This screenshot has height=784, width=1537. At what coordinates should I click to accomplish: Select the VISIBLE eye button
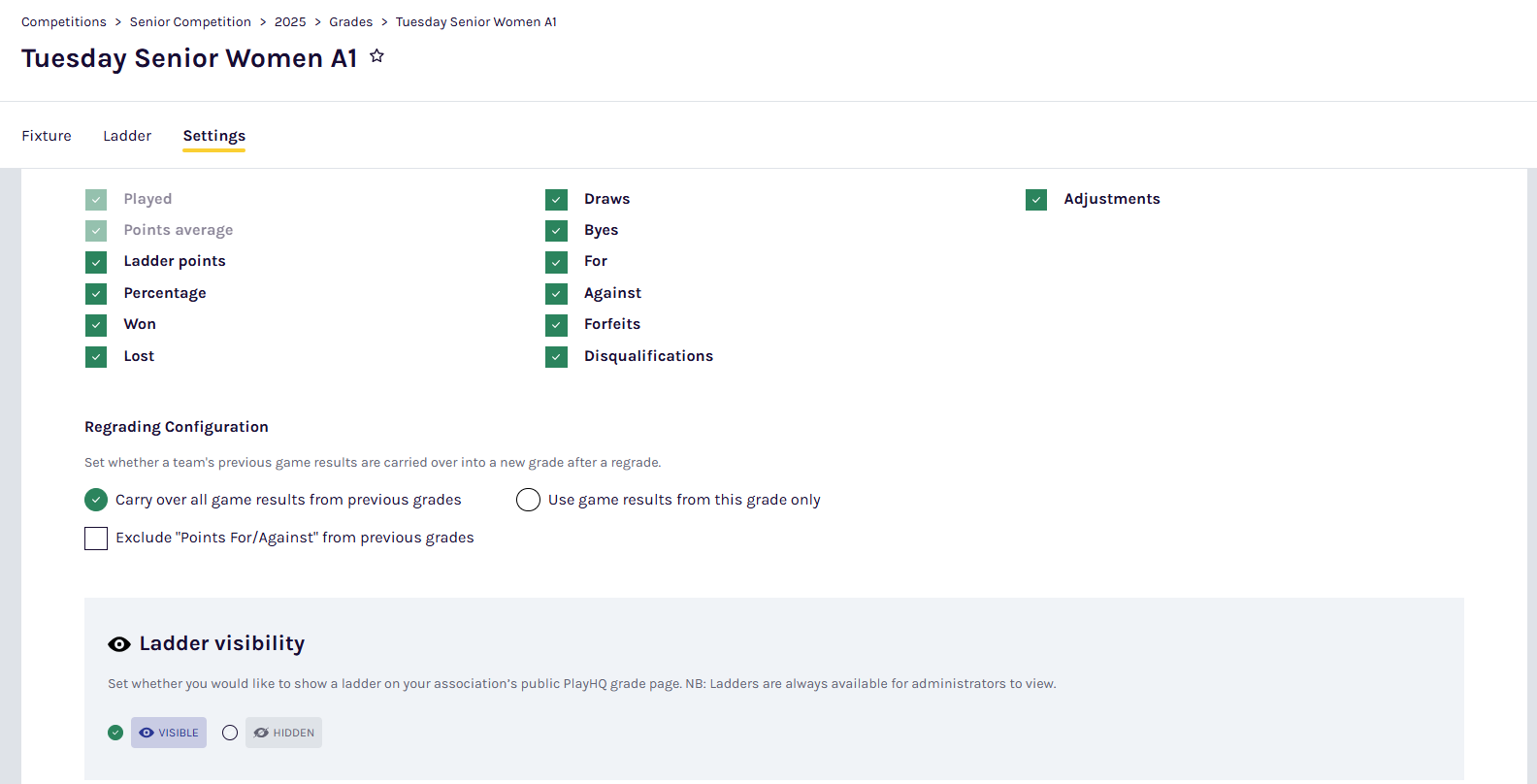[169, 733]
